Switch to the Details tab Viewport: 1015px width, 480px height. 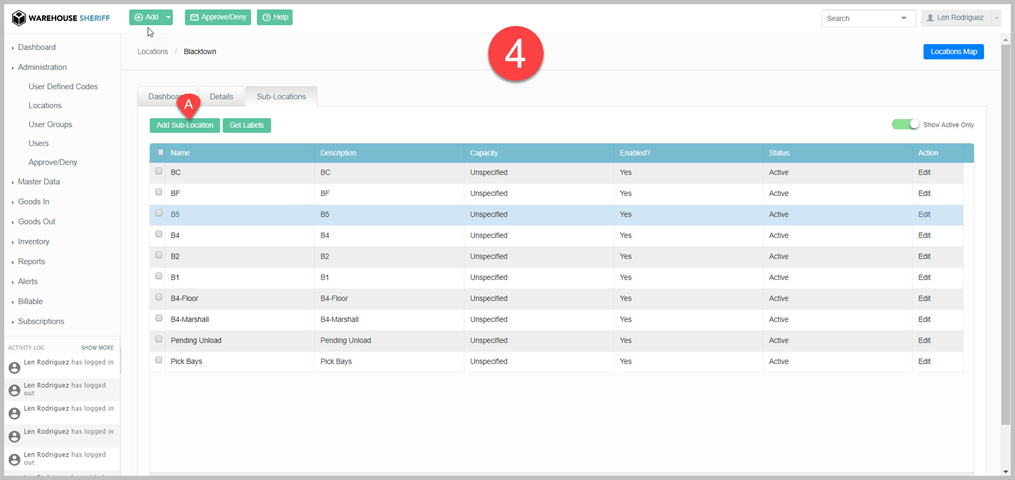coord(221,96)
